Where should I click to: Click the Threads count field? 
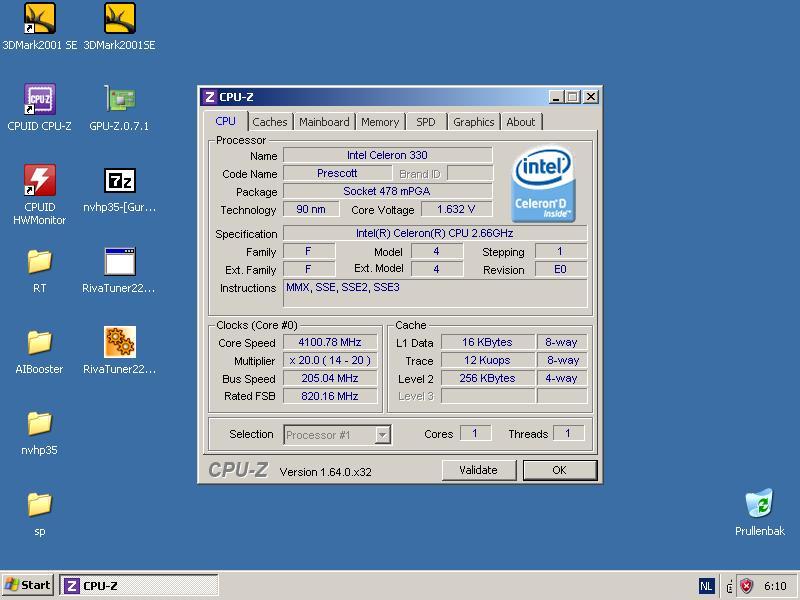(568, 434)
